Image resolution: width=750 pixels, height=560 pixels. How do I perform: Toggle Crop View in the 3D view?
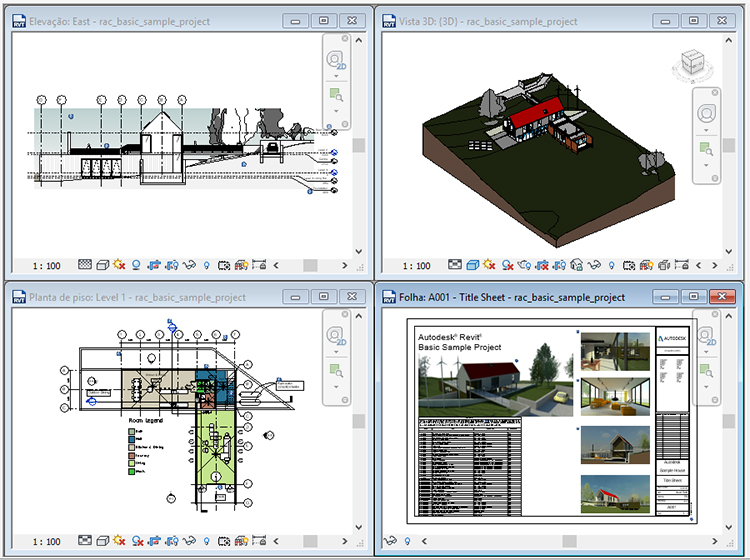[x=542, y=265]
